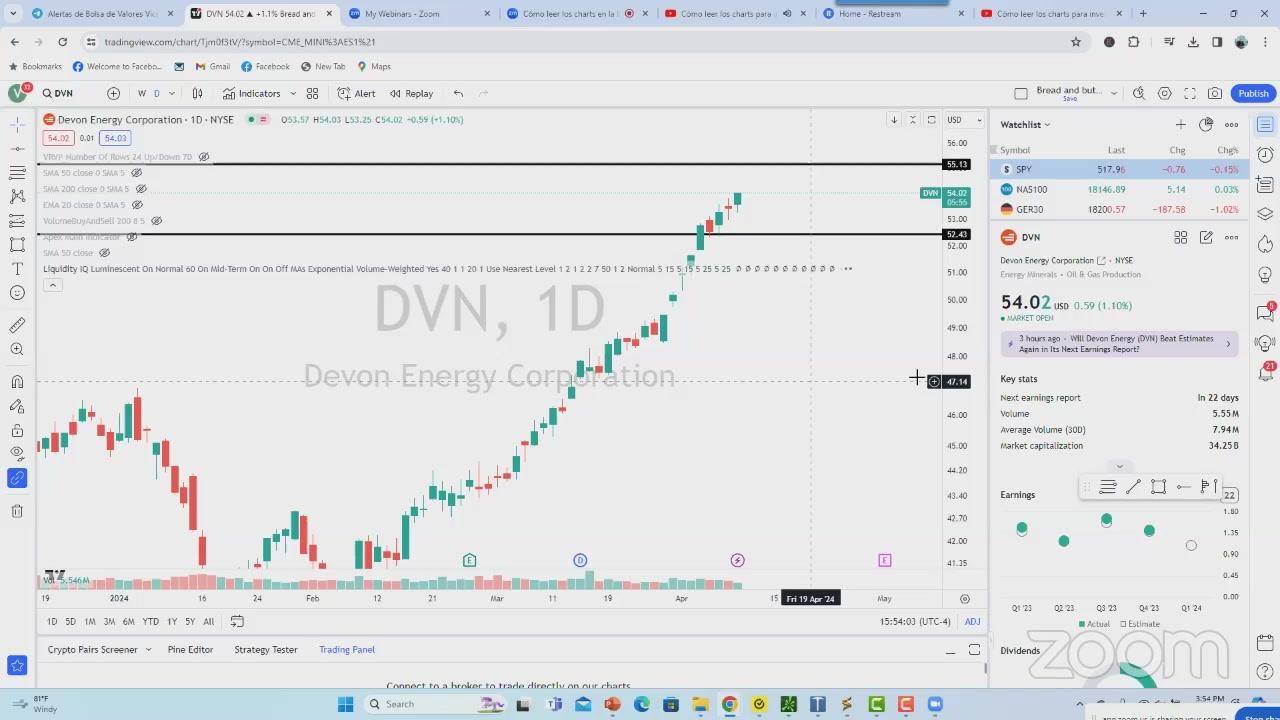Open the patterns drawing tools
The height and width of the screenshot is (720, 1280).
tap(17, 196)
